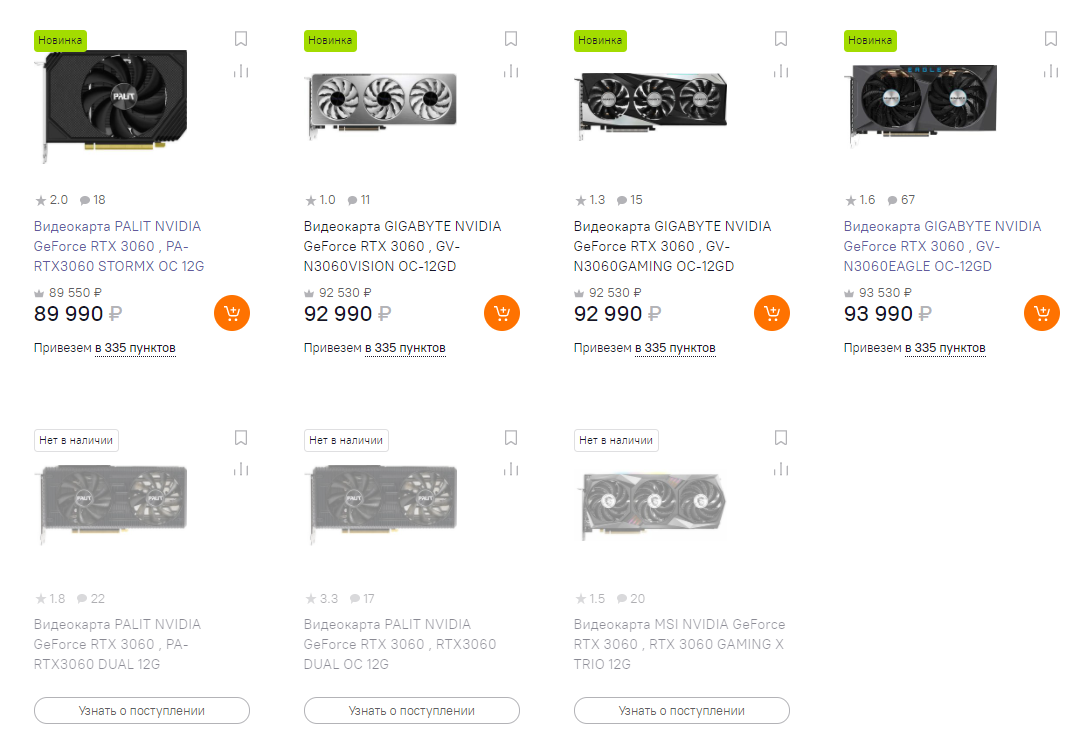Show 335 pickup points for GIGABYTE VISION
Viewport: 1070px width, 729px height.
(405, 348)
